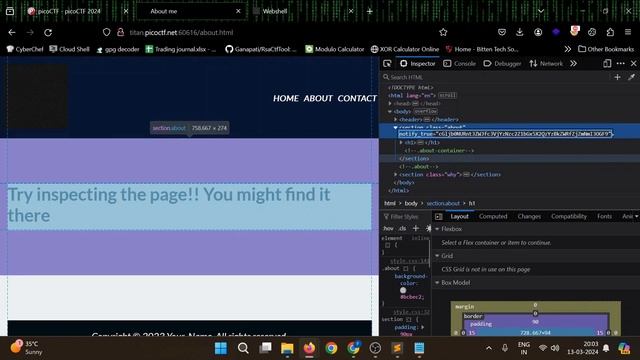The height and width of the screenshot is (360, 640).
Task: Open the Computed sidebar tab
Action: (493, 217)
